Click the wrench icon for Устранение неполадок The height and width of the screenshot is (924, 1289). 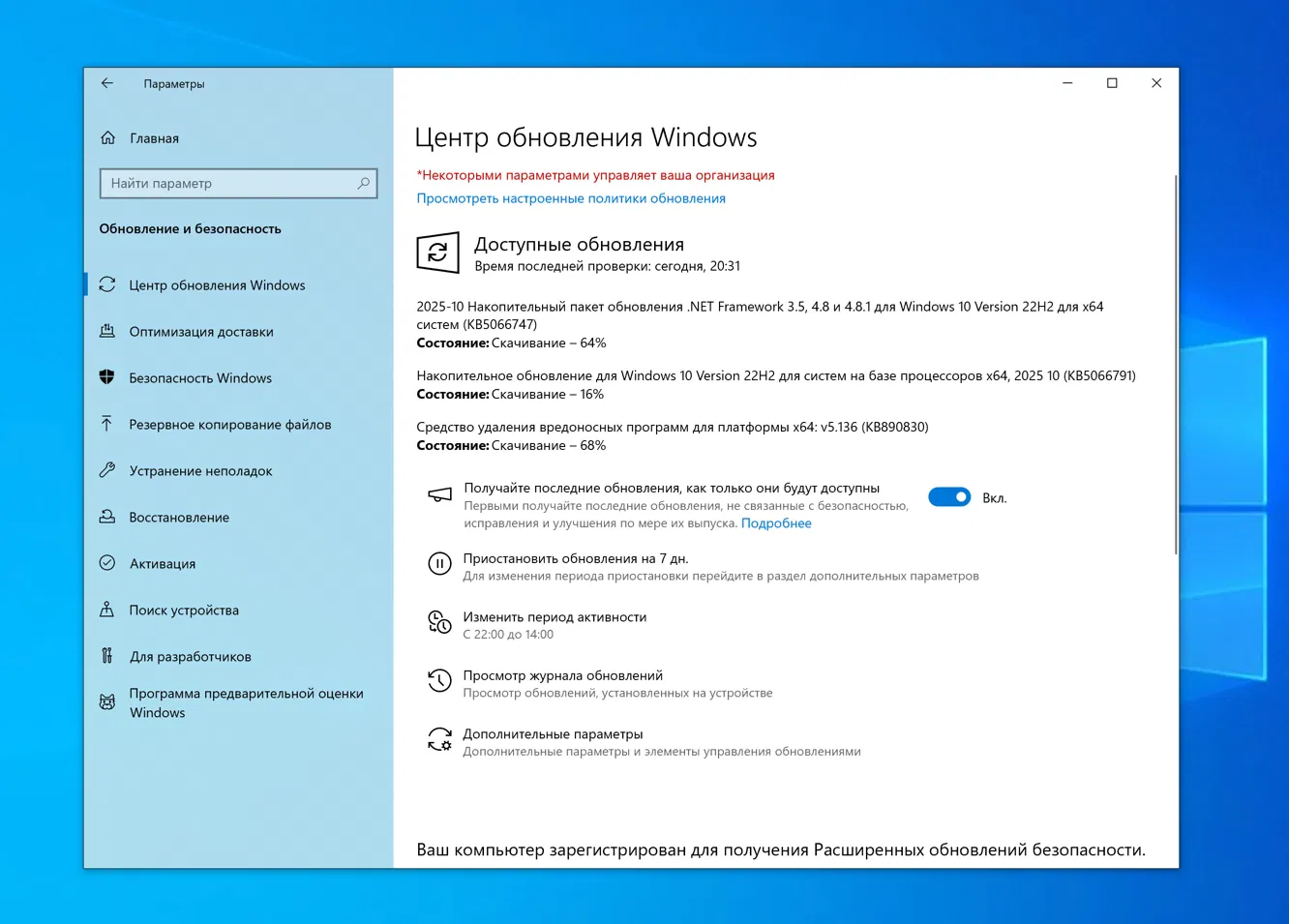pyautogui.click(x=107, y=470)
